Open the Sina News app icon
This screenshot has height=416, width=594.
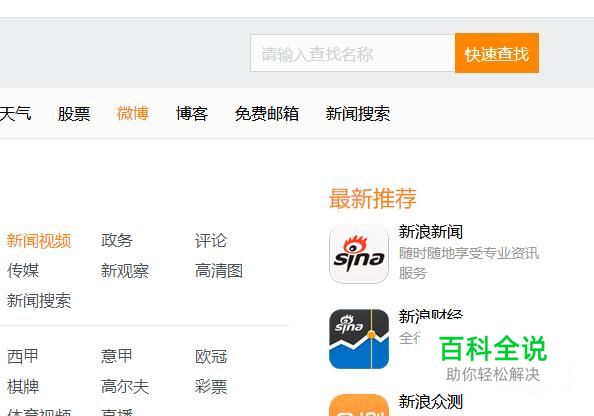pos(359,254)
